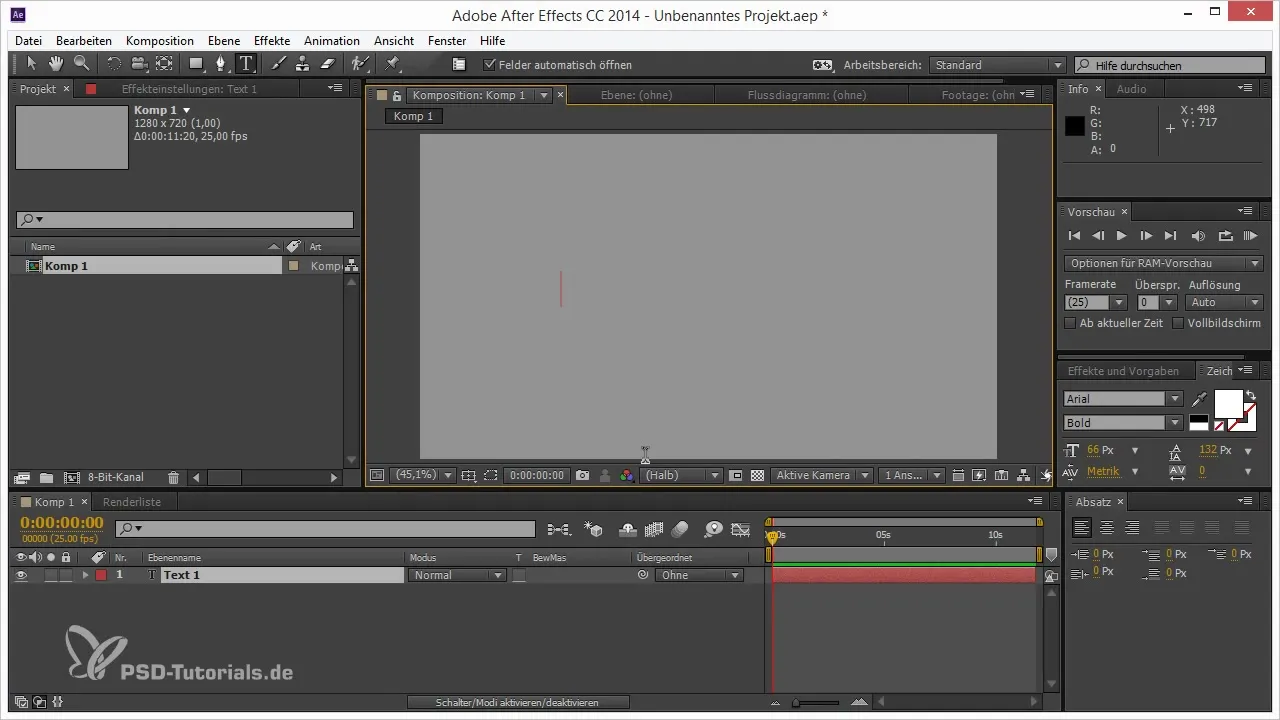Take snapshot with camera icon in viewer
The width and height of the screenshot is (1280, 720).
[x=582, y=476]
